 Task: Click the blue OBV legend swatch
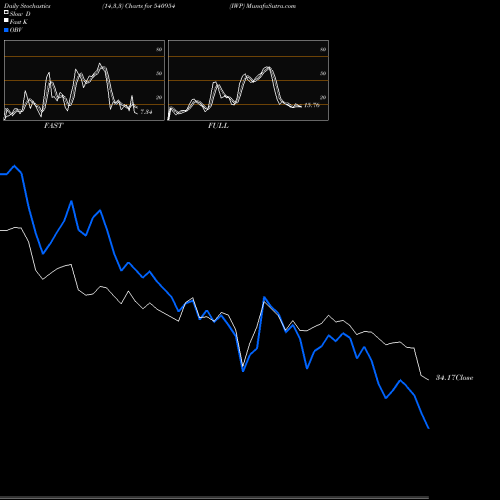(6, 30)
